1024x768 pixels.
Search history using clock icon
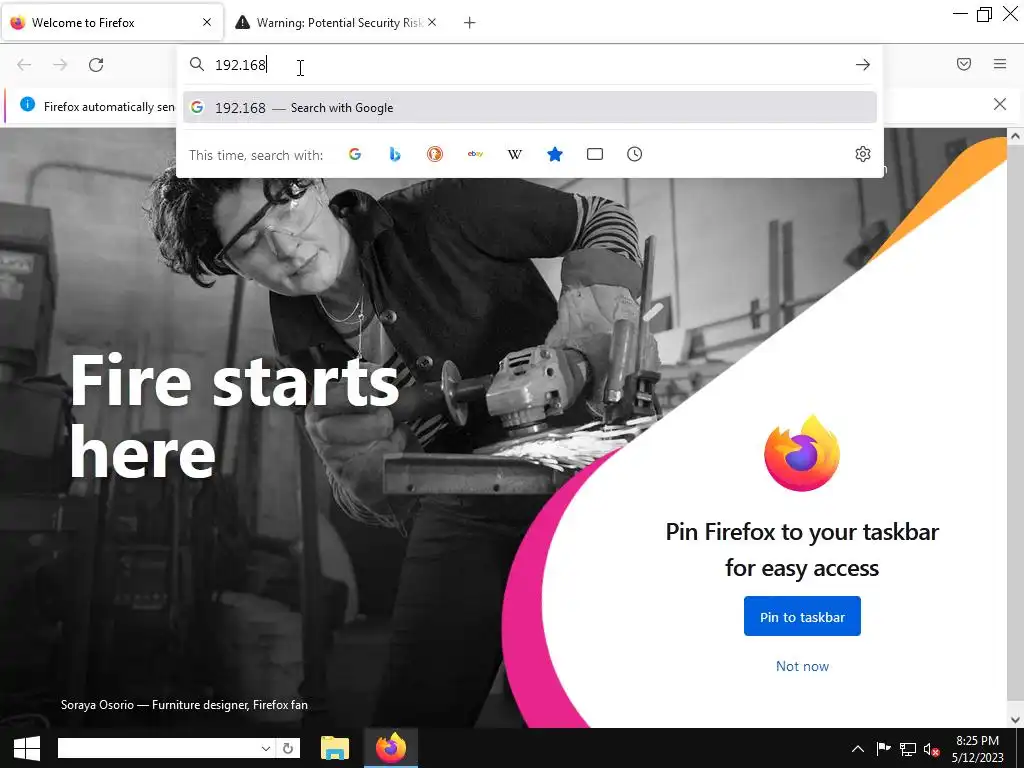tap(635, 154)
